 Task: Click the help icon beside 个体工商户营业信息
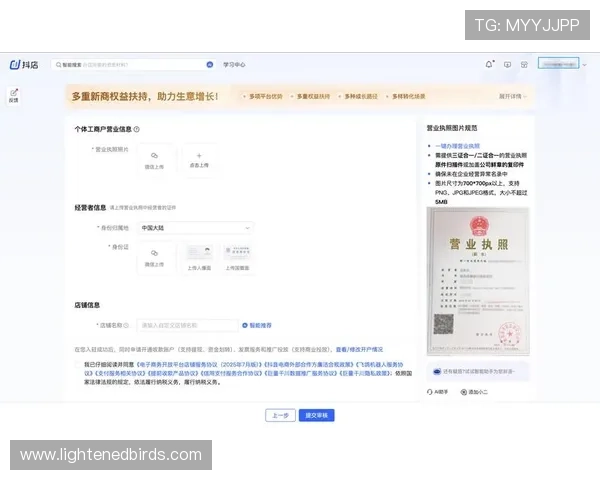click(x=137, y=129)
